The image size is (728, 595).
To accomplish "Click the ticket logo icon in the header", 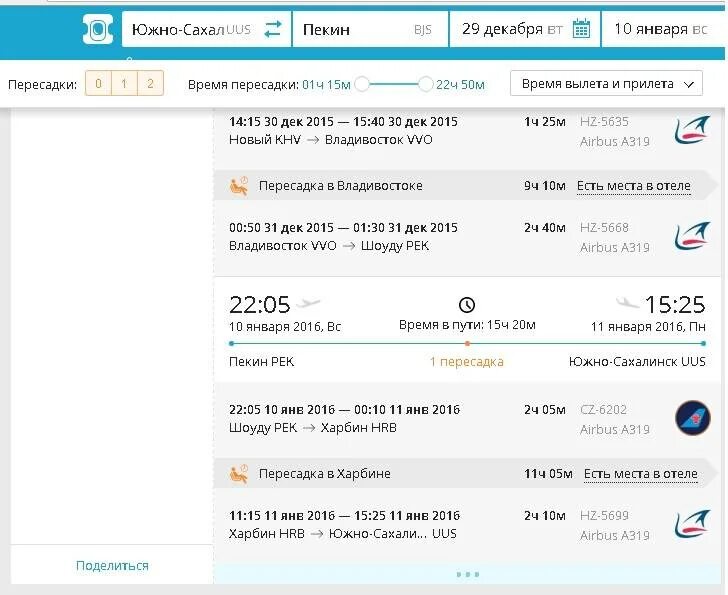I will [98, 29].
